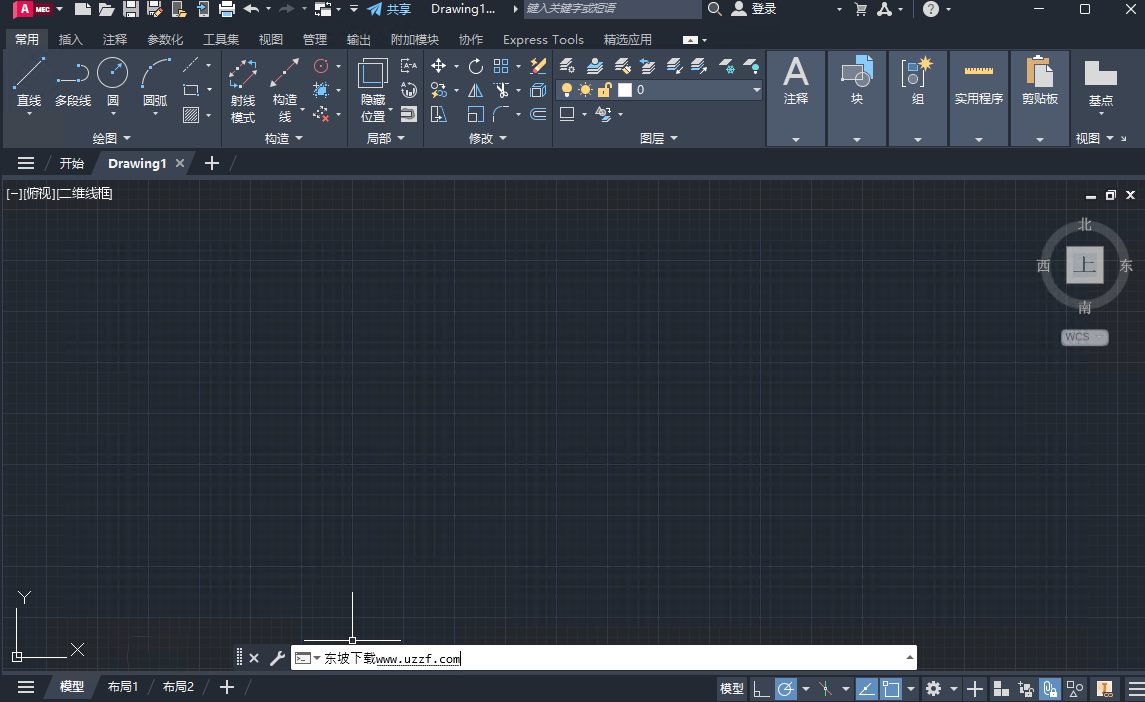Select the 圆 circle tool
The width and height of the screenshot is (1145, 702).
click(112, 83)
